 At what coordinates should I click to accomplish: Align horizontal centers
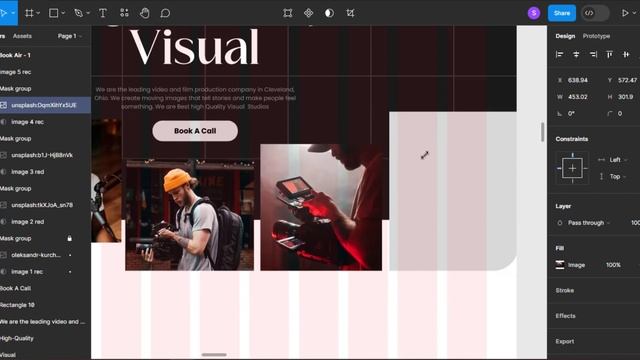pos(576,54)
